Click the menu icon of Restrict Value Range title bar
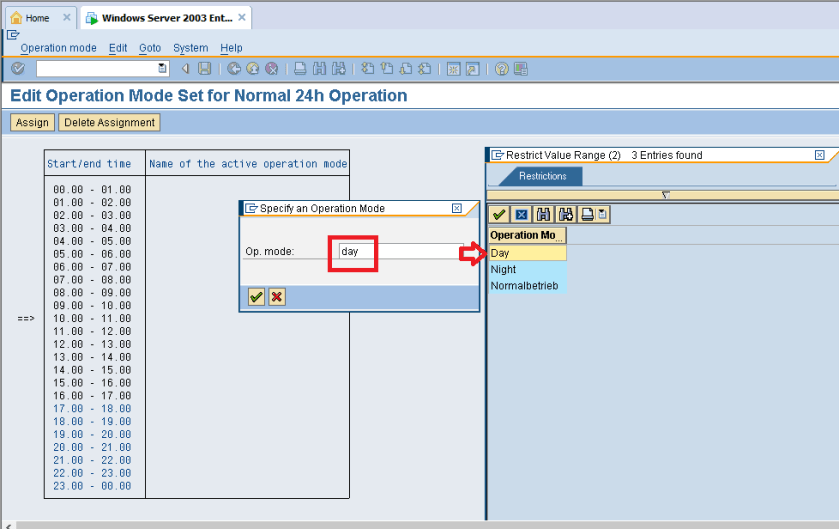Image resolution: width=839 pixels, height=529 pixels. [x=497, y=155]
